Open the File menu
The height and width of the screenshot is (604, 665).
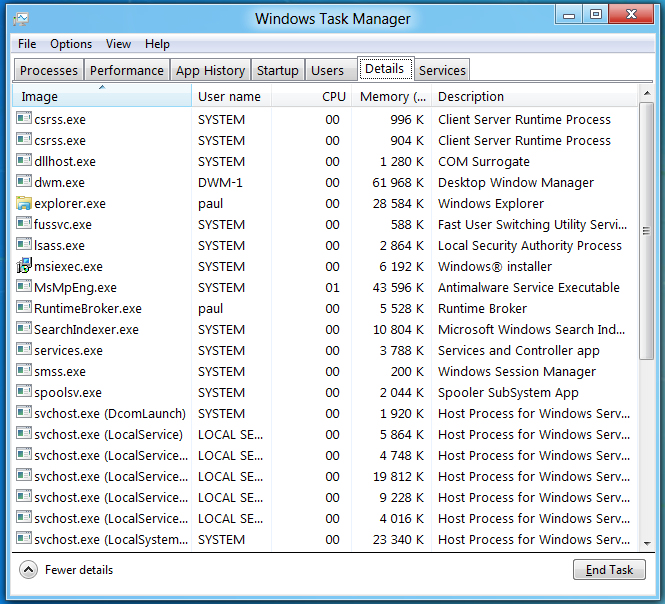tap(27, 44)
